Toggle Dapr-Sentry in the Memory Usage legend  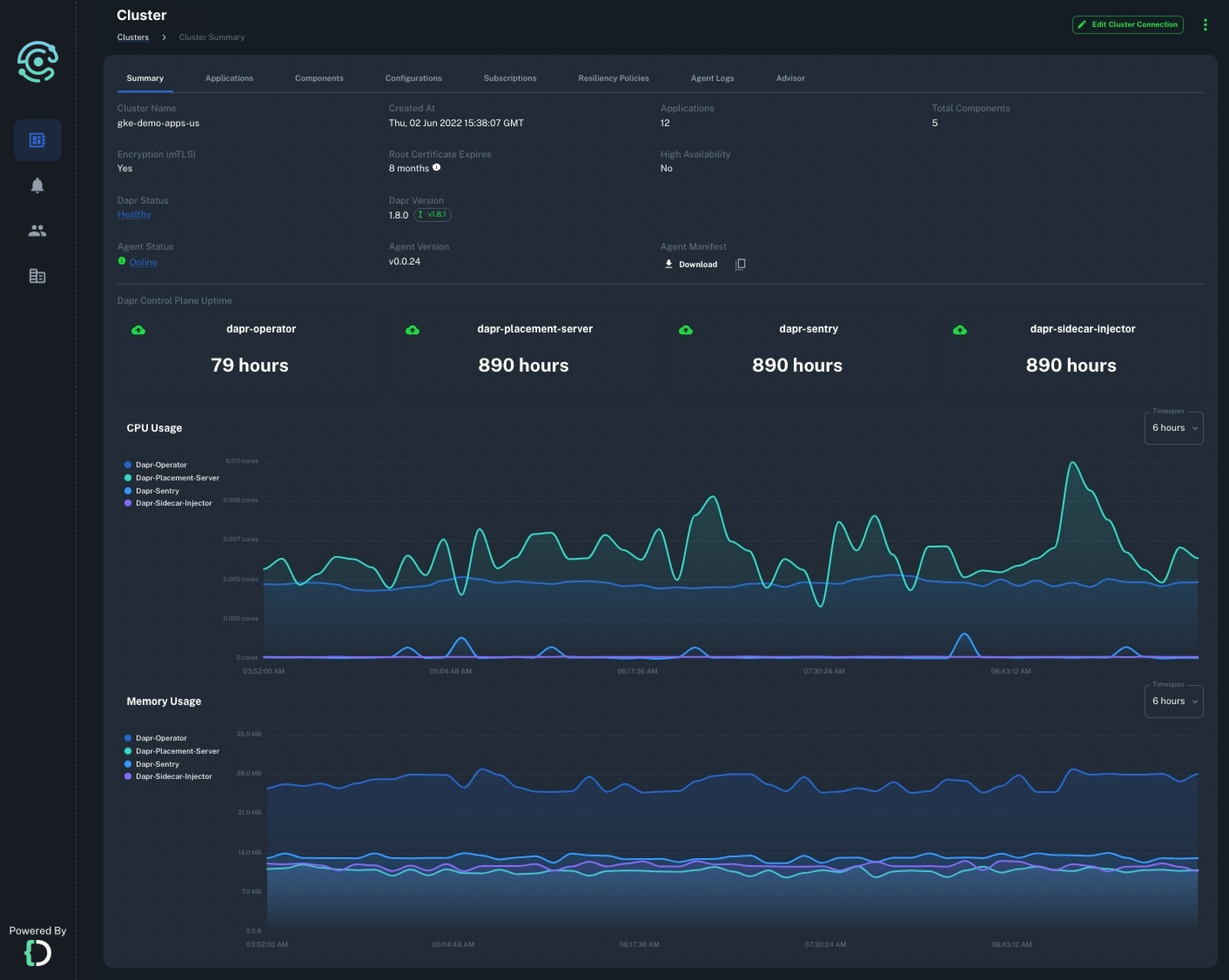click(158, 764)
